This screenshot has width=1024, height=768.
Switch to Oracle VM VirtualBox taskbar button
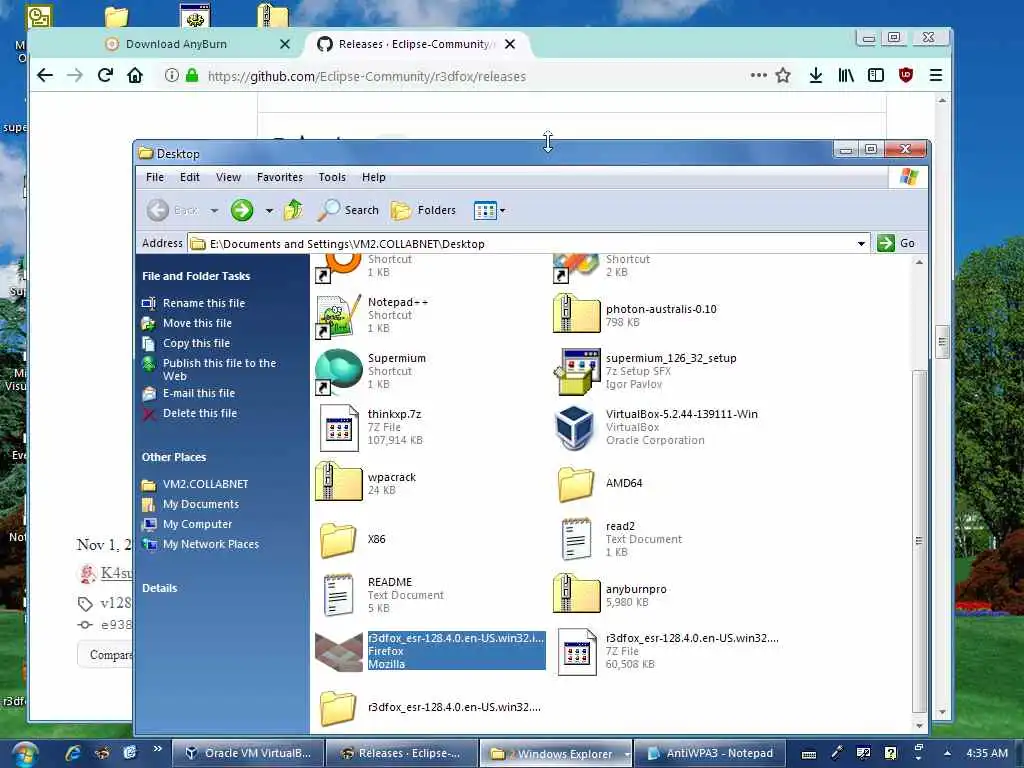click(249, 754)
